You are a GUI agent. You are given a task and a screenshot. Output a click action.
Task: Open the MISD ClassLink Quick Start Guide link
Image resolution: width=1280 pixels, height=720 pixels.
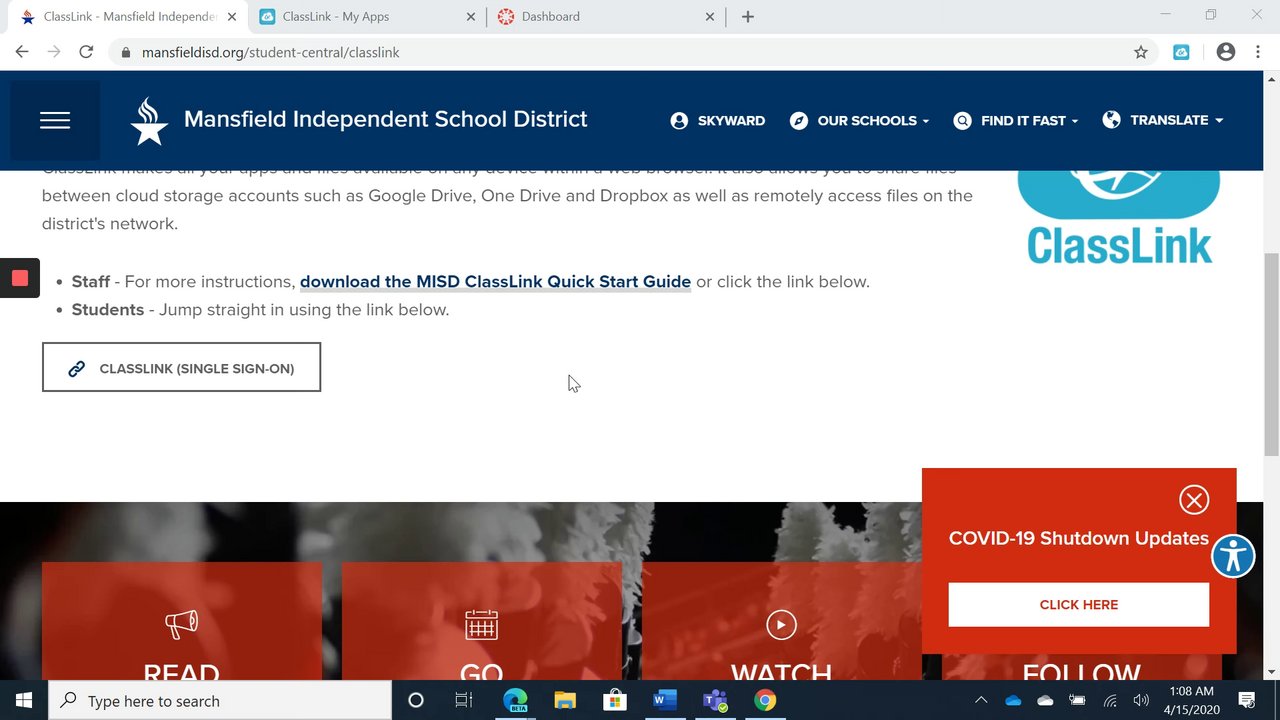tap(495, 282)
